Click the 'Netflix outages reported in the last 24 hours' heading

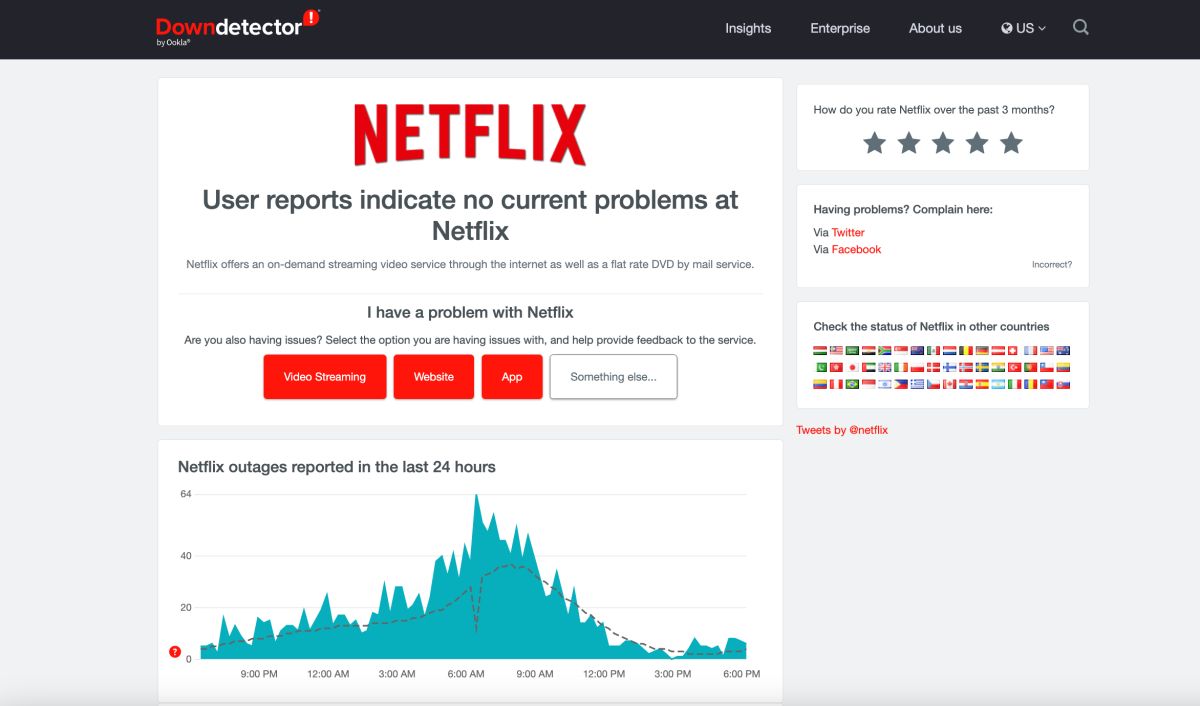pyautogui.click(x=337, y=467)
